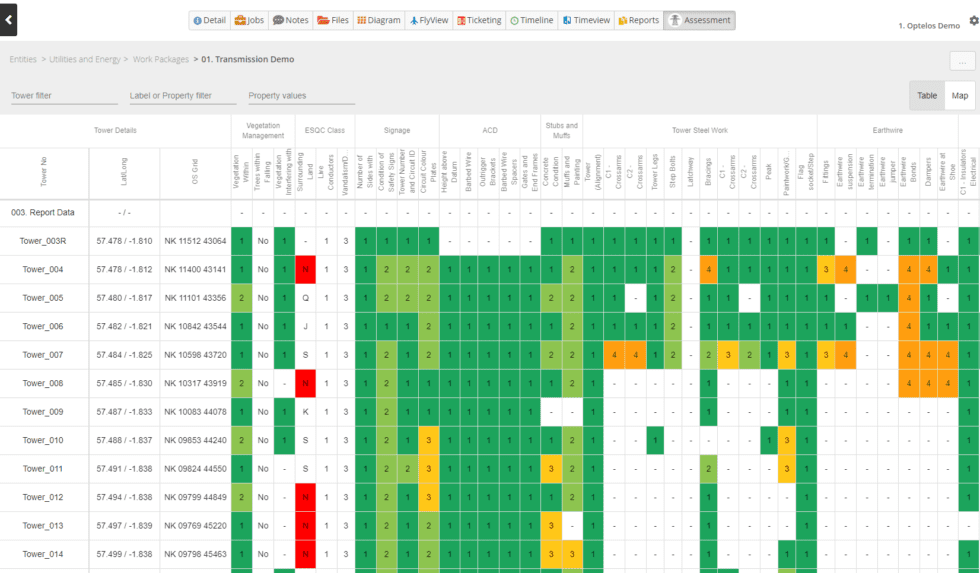Open FlyView plane icon
Screen dimensions: 980x573
[414, 20]
